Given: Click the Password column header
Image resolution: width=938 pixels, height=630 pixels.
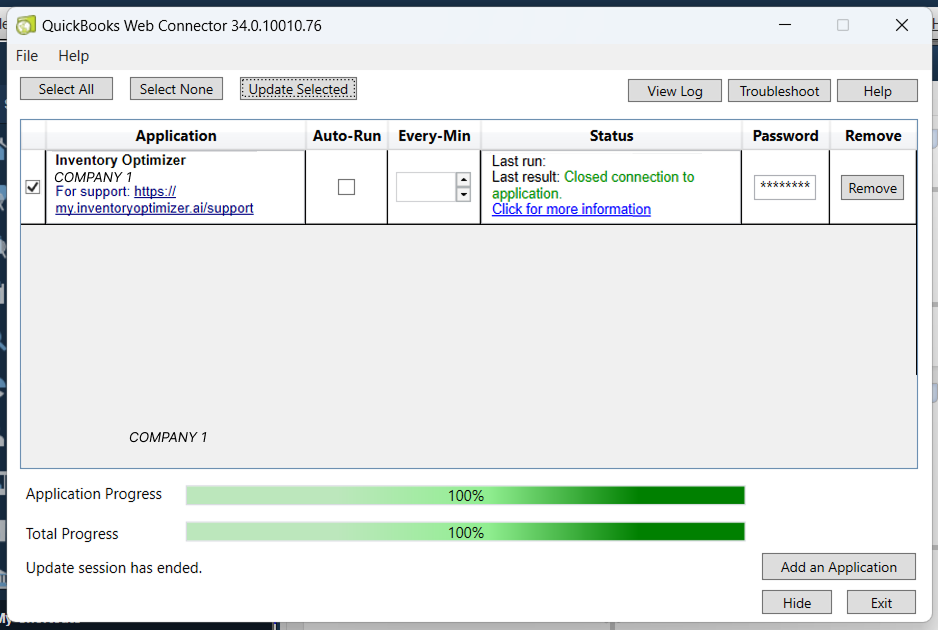Looking at the screenshot, I should click(x=785, y=136).
